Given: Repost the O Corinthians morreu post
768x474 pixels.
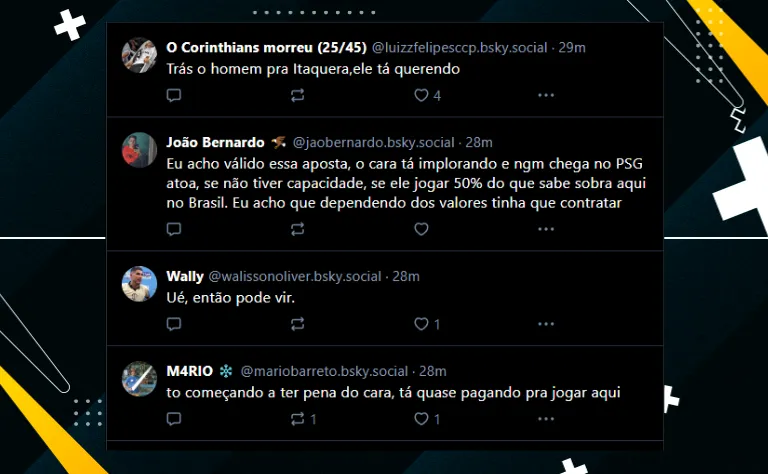Looking at the screenshot, I should tap(297, 95).
